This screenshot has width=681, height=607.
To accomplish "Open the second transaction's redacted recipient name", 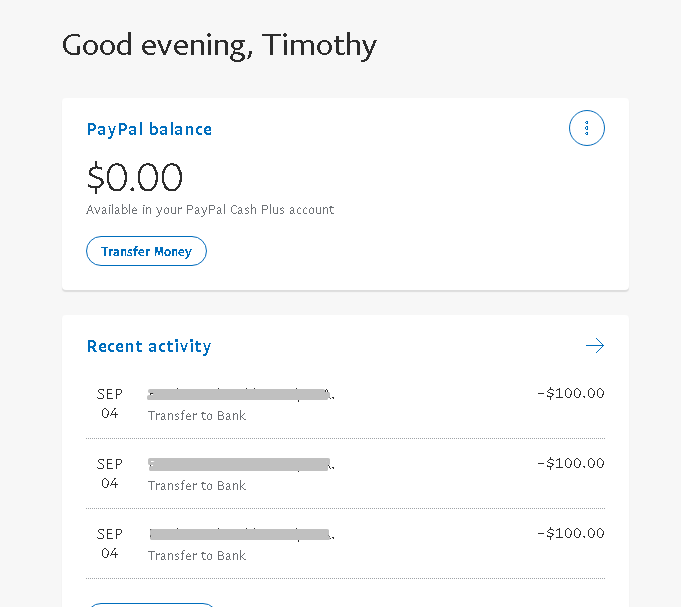I will 240,464.
